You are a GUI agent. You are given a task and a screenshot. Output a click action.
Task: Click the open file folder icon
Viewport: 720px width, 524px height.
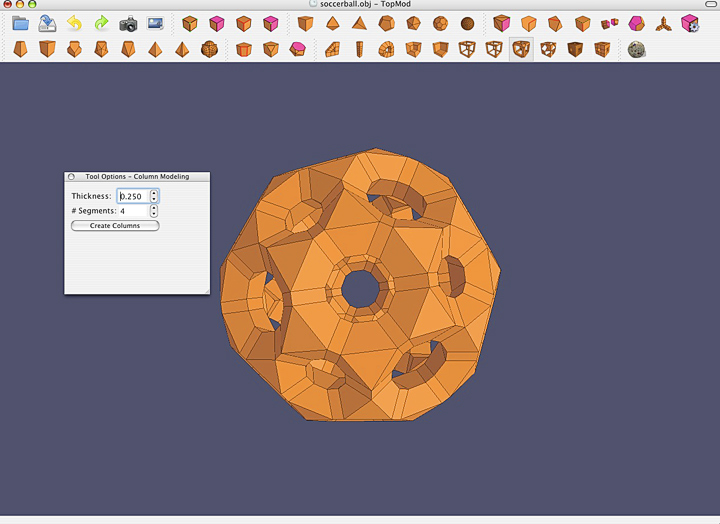tap(20, 23)
